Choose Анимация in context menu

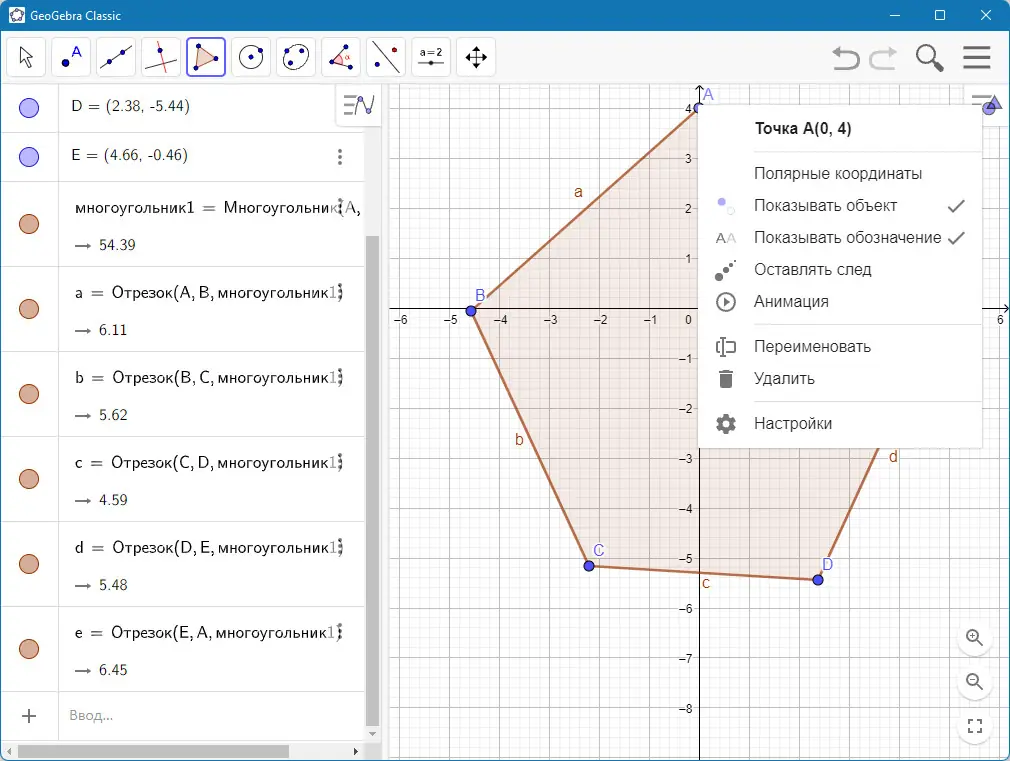840,302
